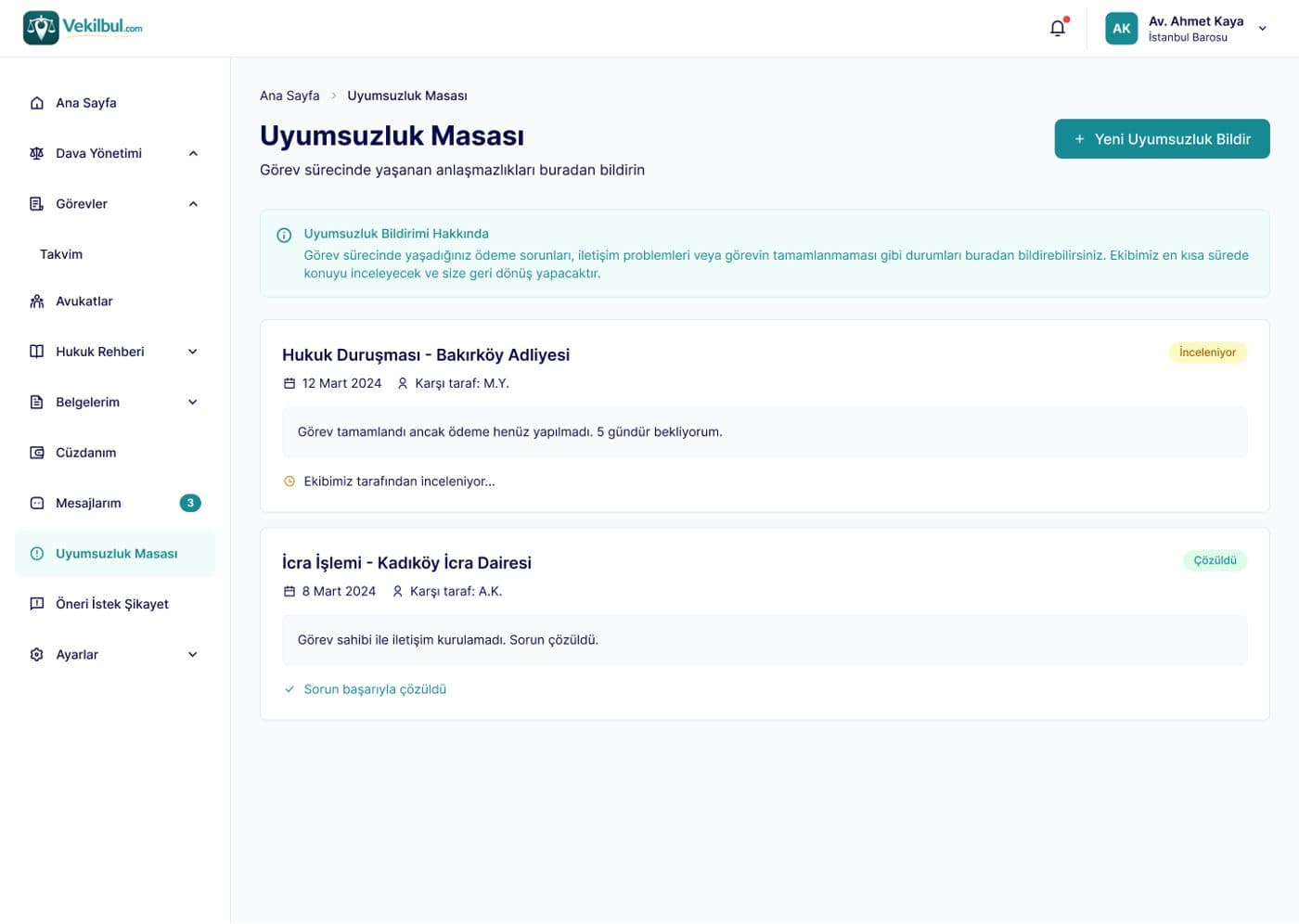Click the Mesajlarım message icon
1299x924 pixels.
point(37,503)
